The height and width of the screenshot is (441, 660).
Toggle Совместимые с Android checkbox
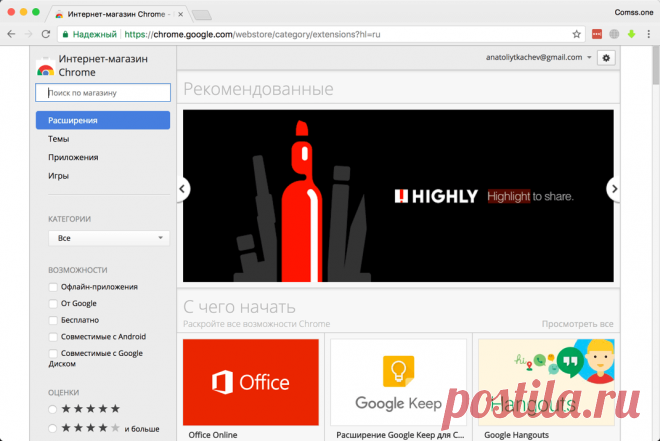(x=53, y=337)
